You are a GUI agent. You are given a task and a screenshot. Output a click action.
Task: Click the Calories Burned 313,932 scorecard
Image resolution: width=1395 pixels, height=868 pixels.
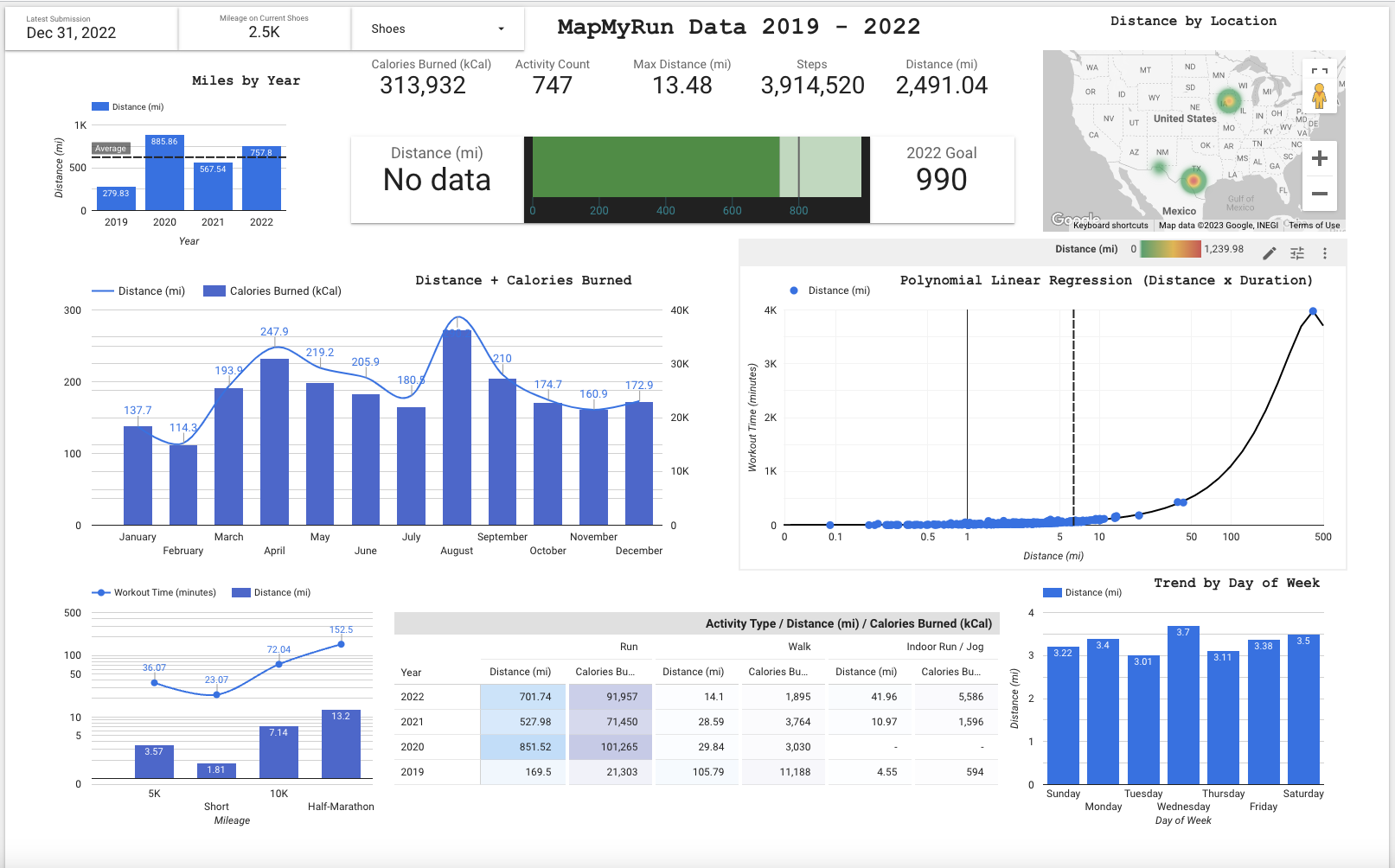click(423, 79)
